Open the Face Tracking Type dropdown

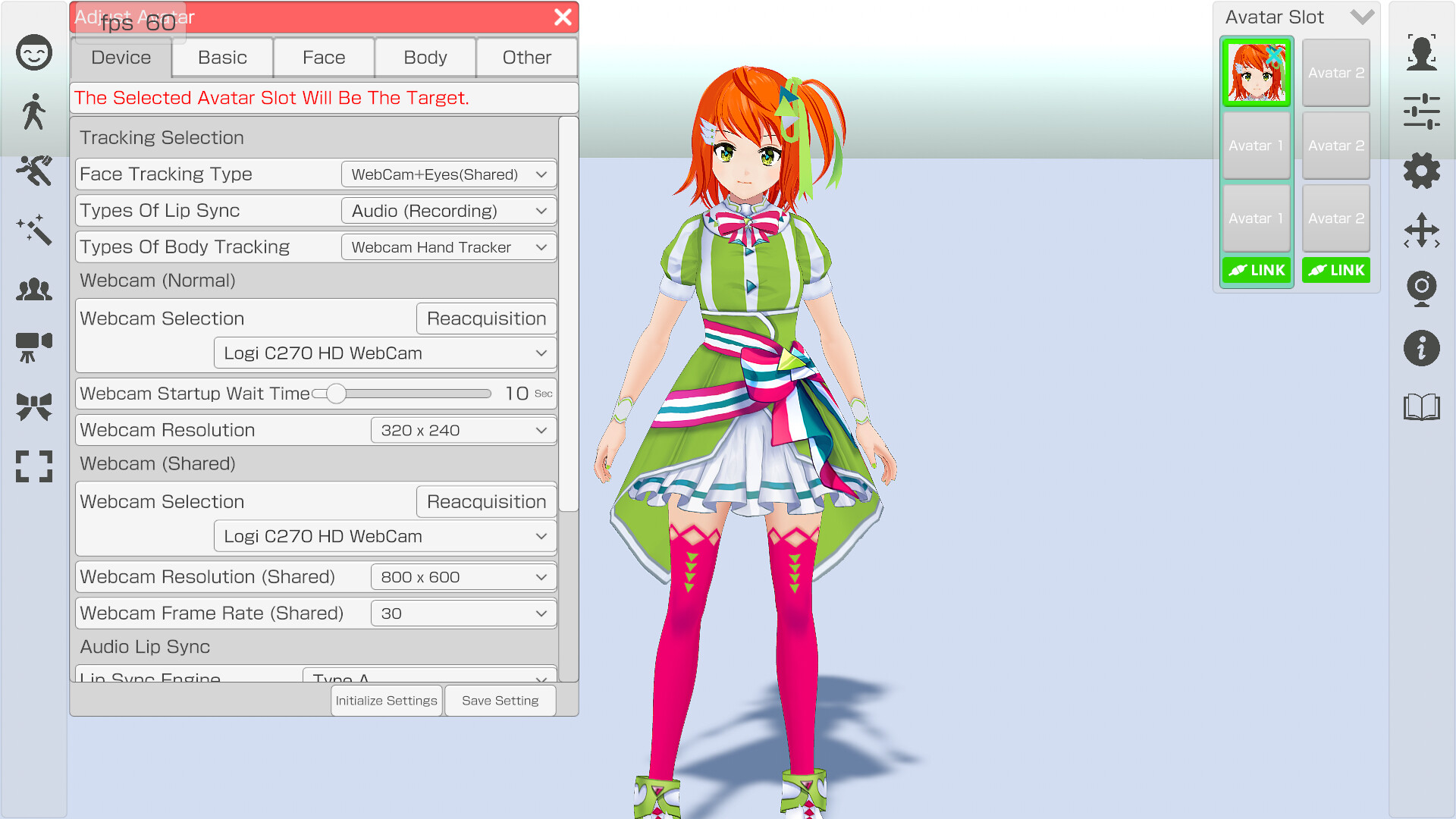click(x=448, y=174)
